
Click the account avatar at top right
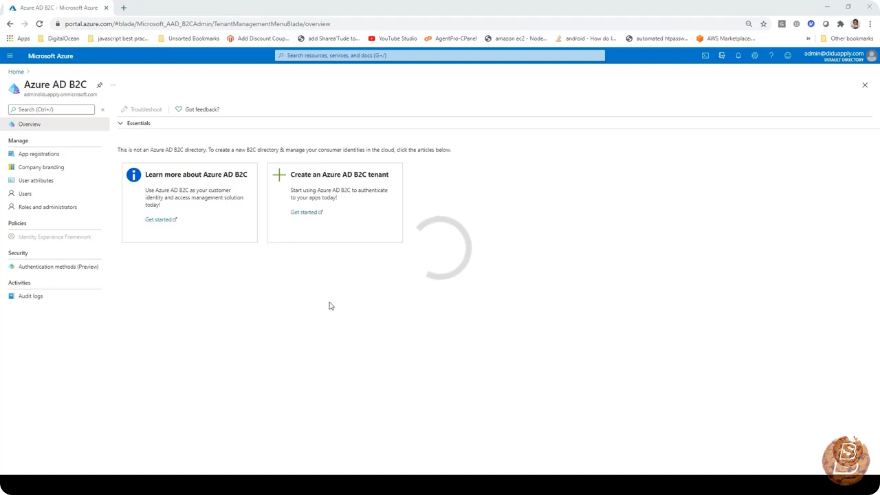(872, 56)
